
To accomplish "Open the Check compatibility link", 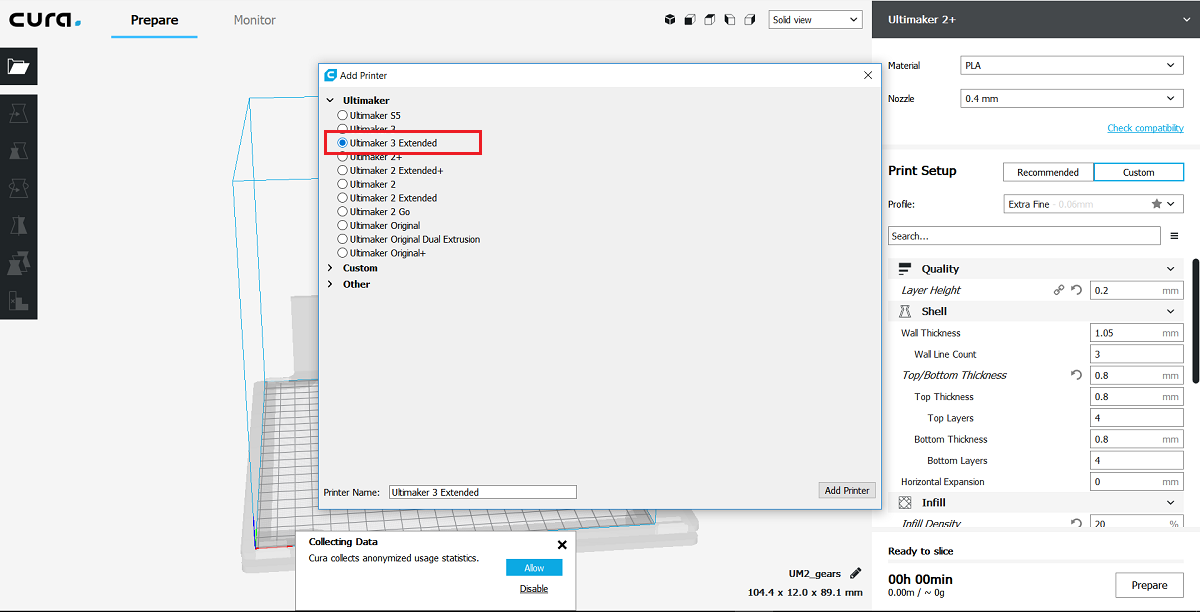I will (x=1145, y=128).
